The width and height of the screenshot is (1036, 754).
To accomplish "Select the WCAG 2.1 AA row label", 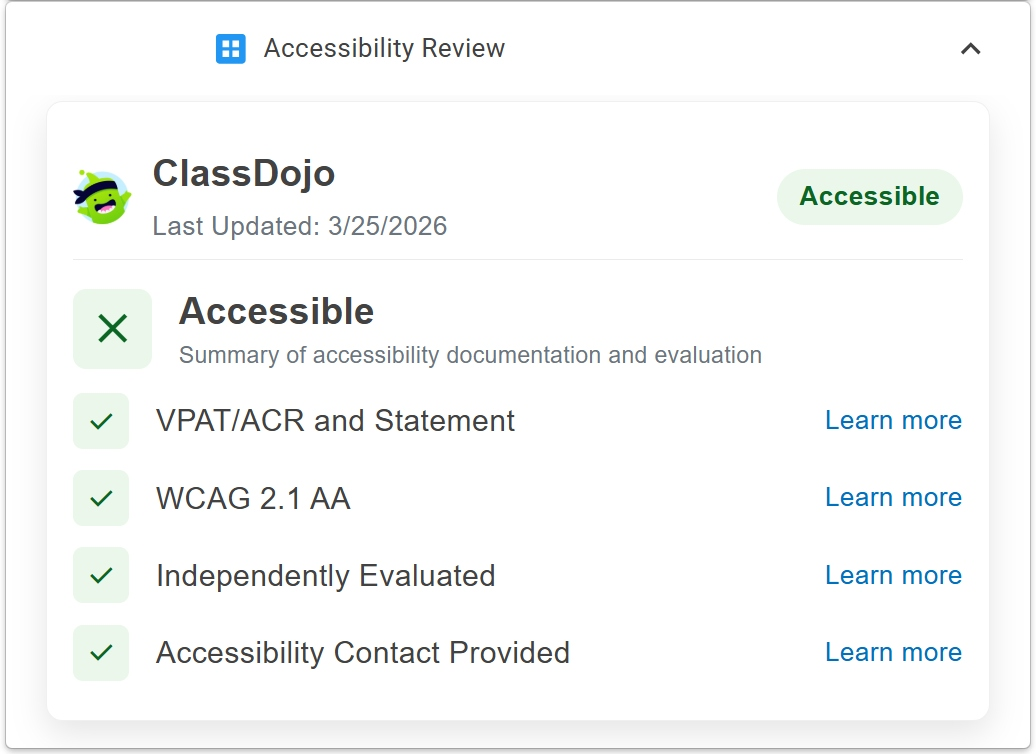I will (253, 498).
